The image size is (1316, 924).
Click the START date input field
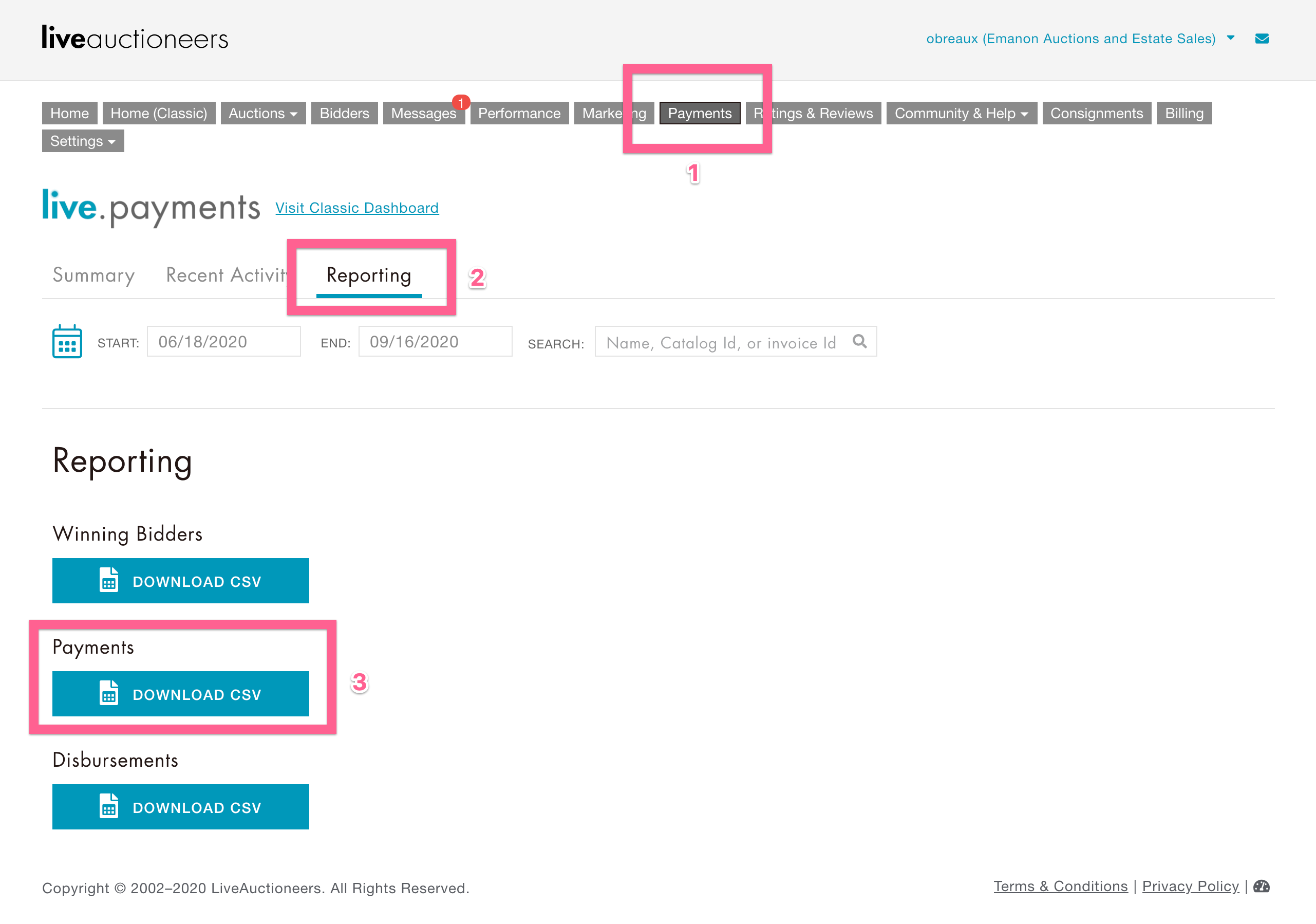click(x=223, y=341)
